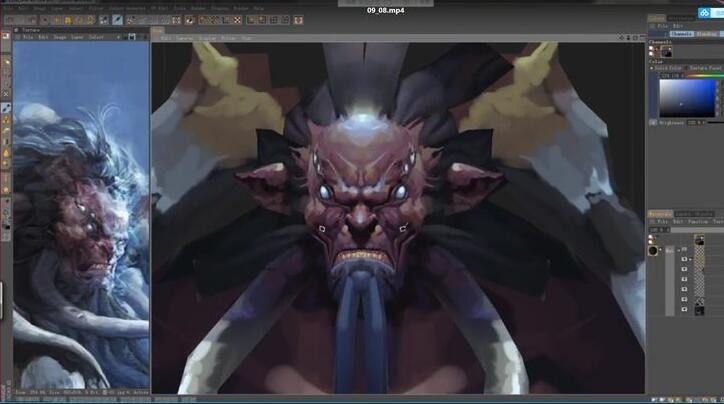Open the Colors panel File menu
Image resolution: width=724 pixels, height=404 pixels.
point(663,26)
